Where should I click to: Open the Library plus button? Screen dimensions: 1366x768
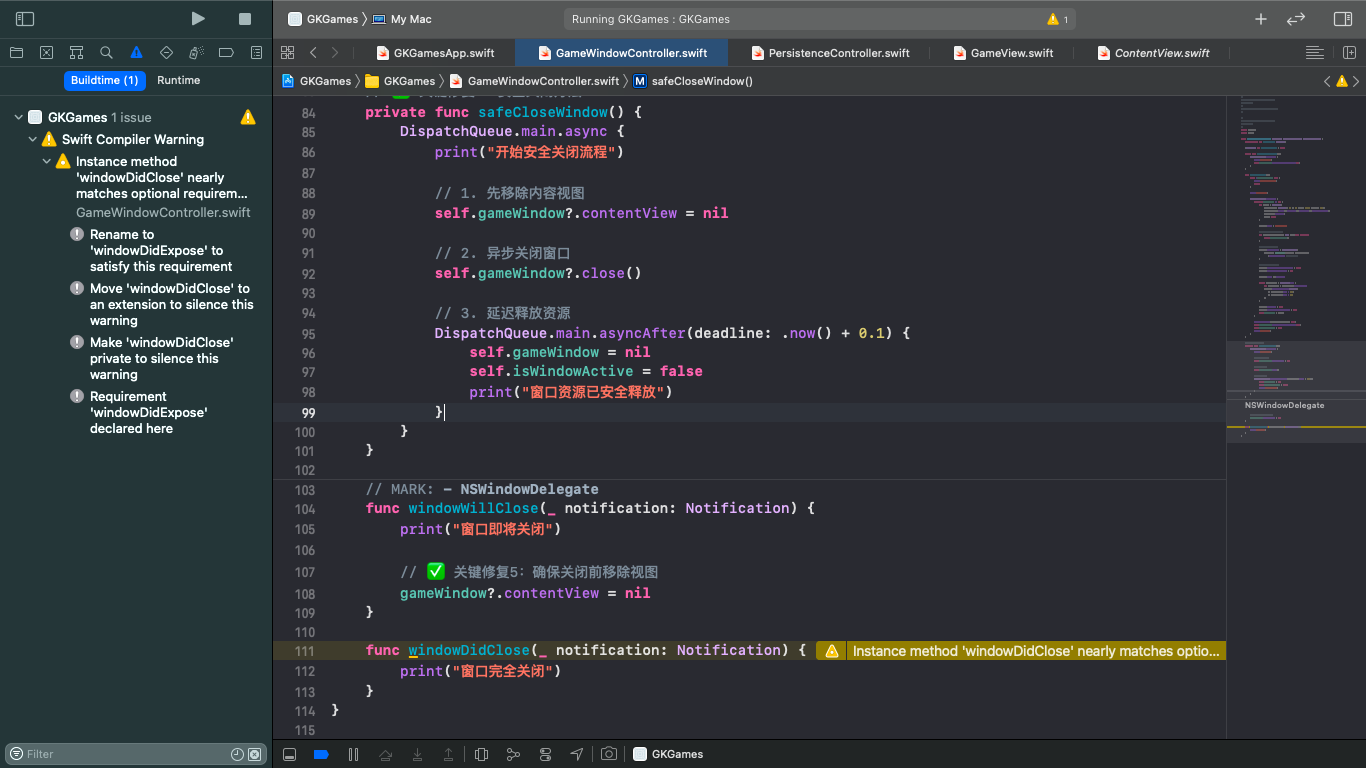pos(1261,19)
